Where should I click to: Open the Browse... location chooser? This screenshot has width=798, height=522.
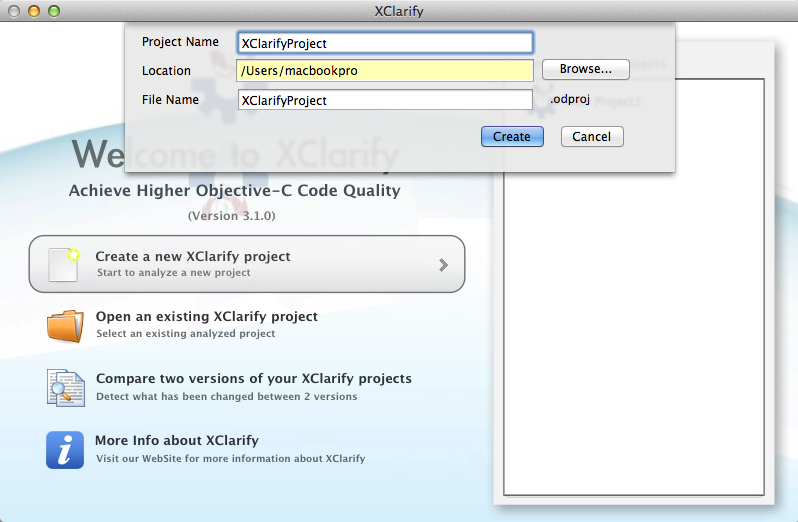click(586, 69)
